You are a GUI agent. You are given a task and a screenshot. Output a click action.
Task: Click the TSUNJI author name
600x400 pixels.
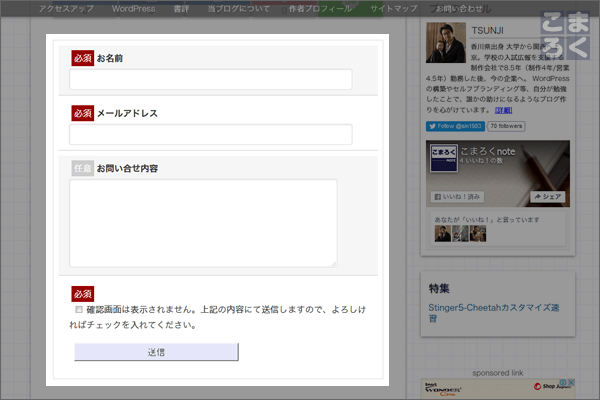pyautogui.click(x=488, y=31)
